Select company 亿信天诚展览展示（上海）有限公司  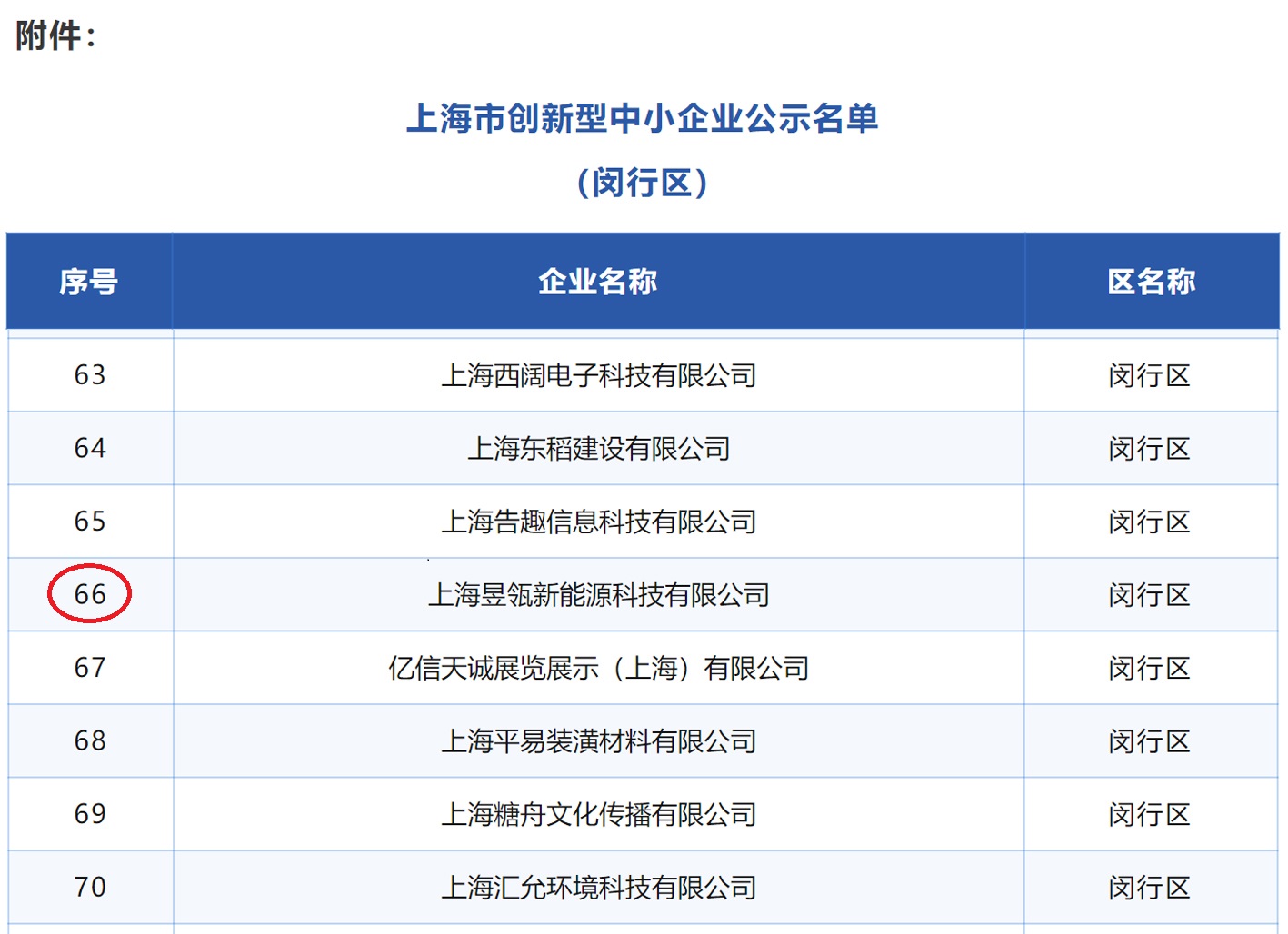pyautogui.click(x=599, y=668)
